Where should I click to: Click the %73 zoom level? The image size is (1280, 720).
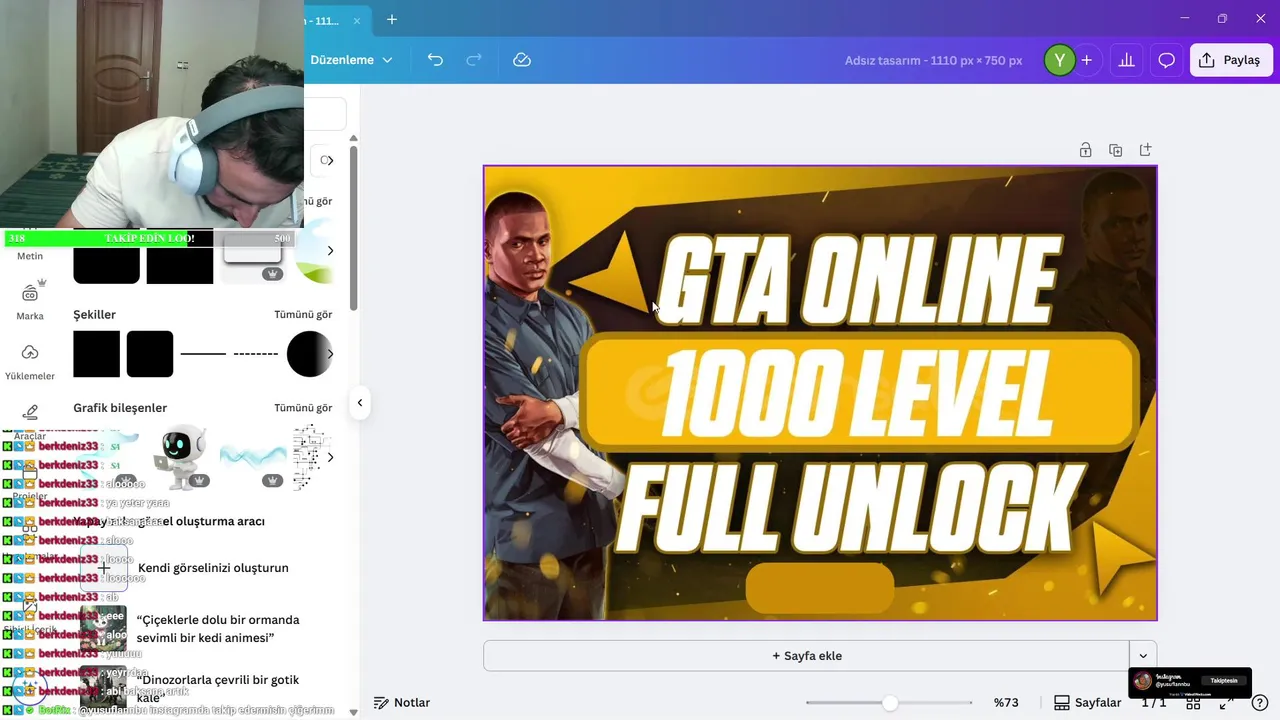click(x=1006, y=703)
